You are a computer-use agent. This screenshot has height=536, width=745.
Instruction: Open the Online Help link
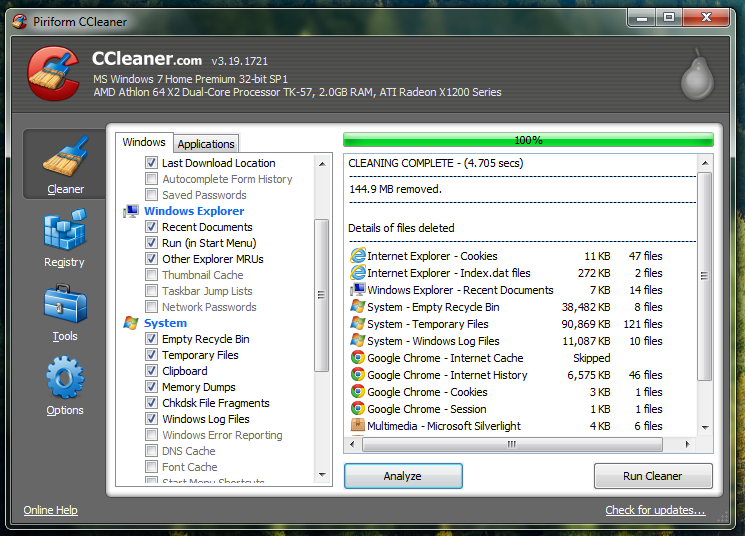(50, 510)
